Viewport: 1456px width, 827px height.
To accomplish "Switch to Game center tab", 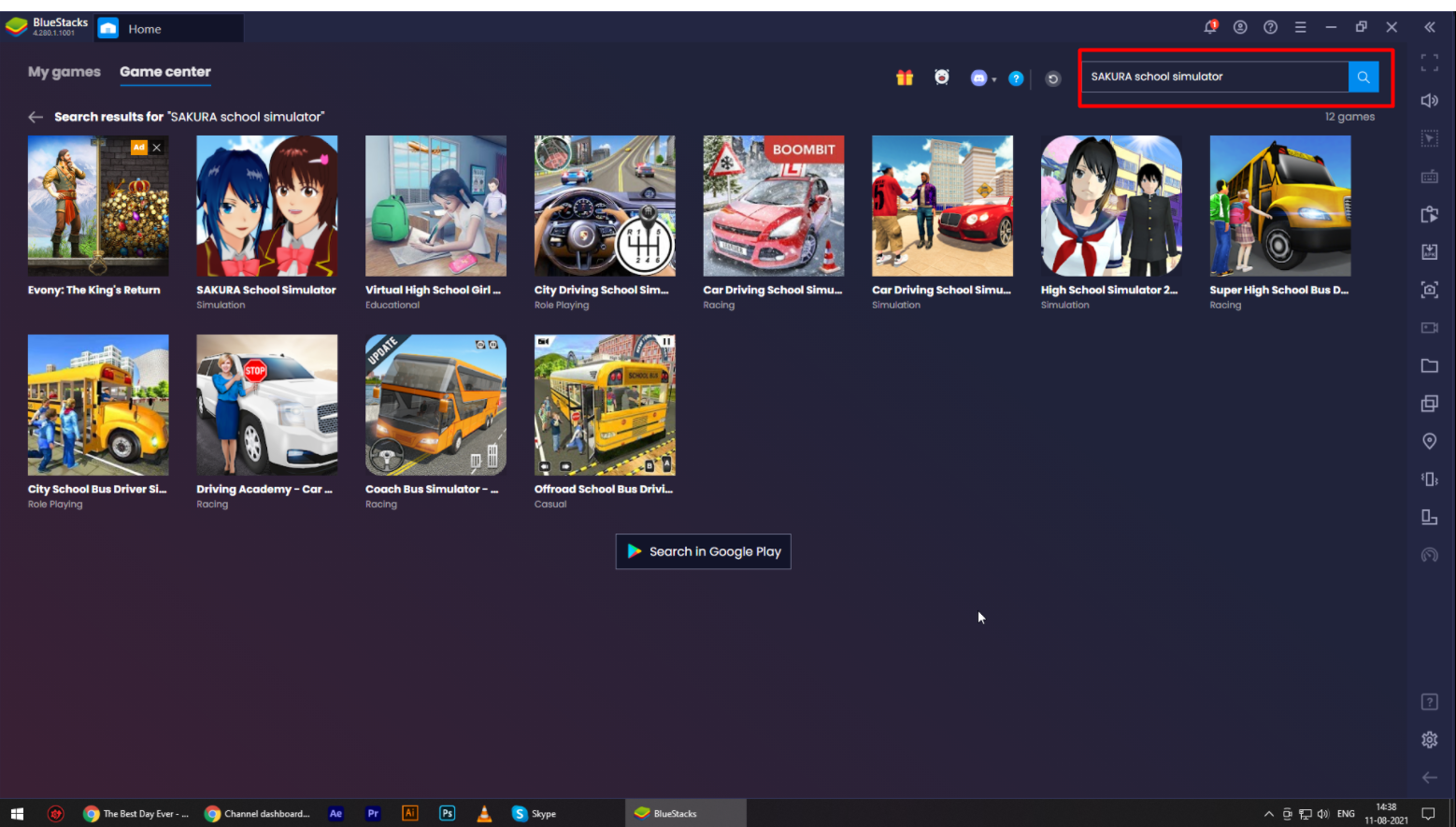I will (165, 72).
